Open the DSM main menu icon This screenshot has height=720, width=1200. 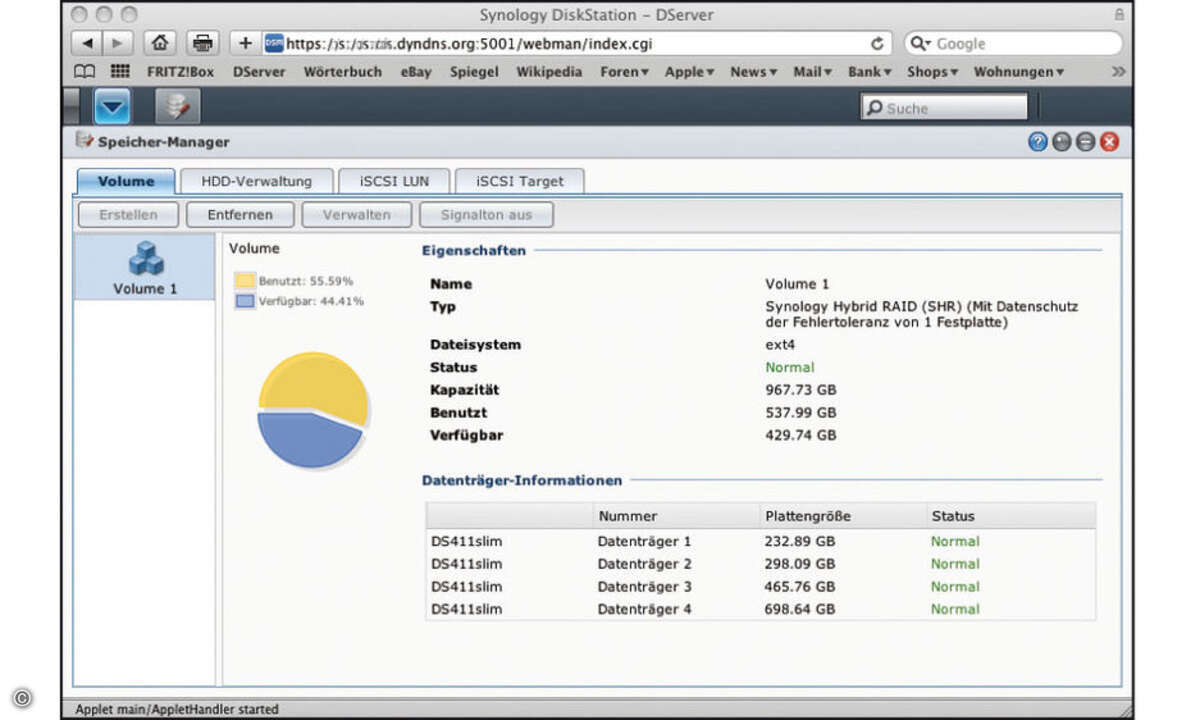coord(112,107)
